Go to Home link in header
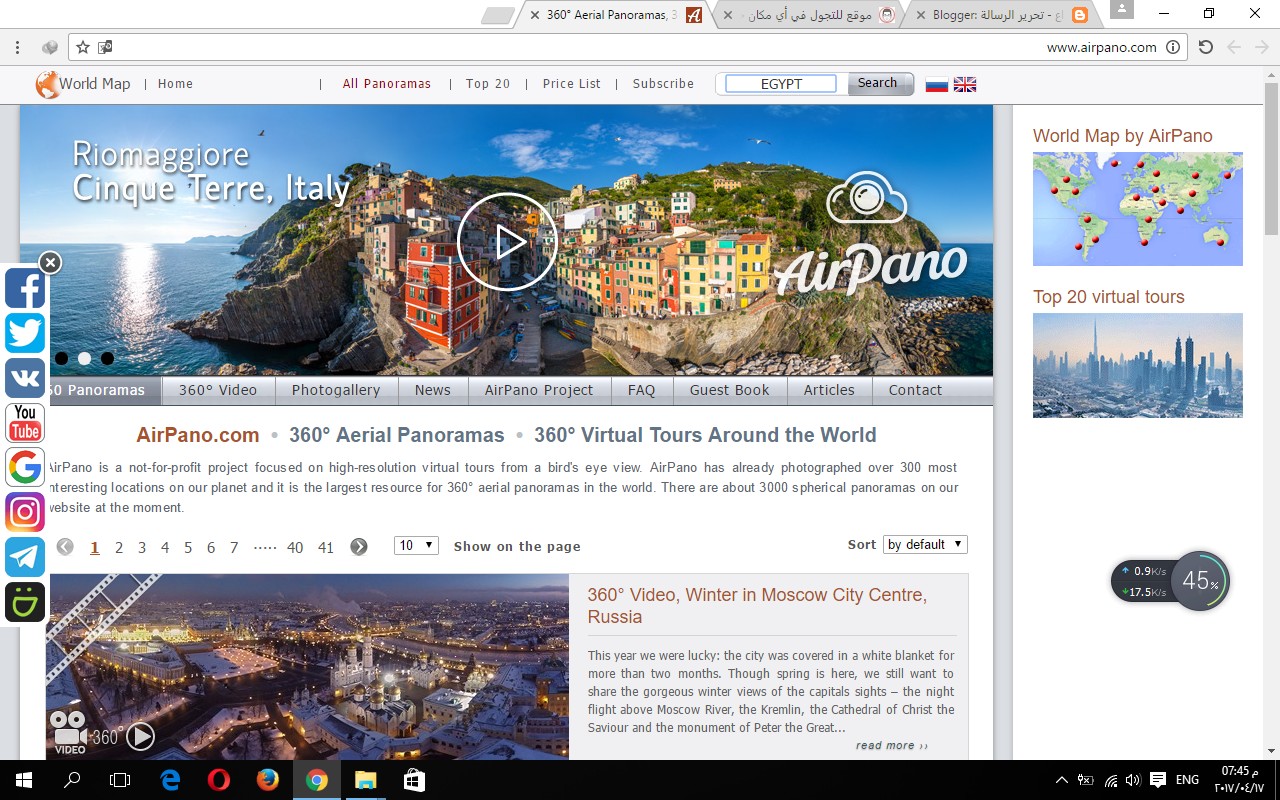 click(x=175, y=84)
